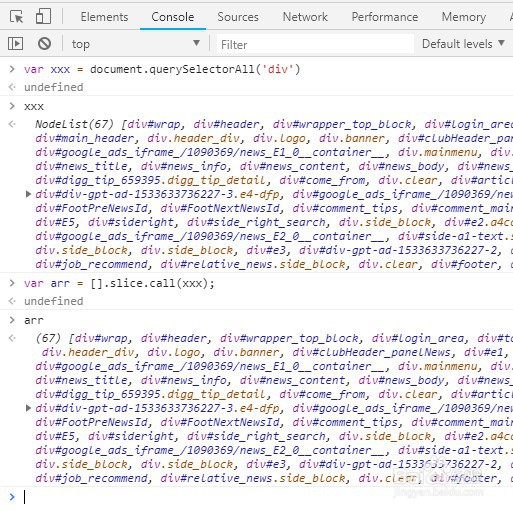The height and width of the screenshot is (510, 513).
Task: Select the Console tab
Action: tap(173, 17)
